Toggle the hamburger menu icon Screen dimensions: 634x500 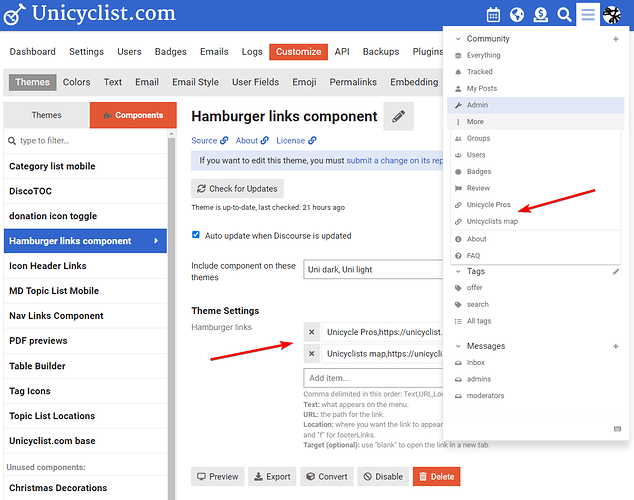[588, 15]
